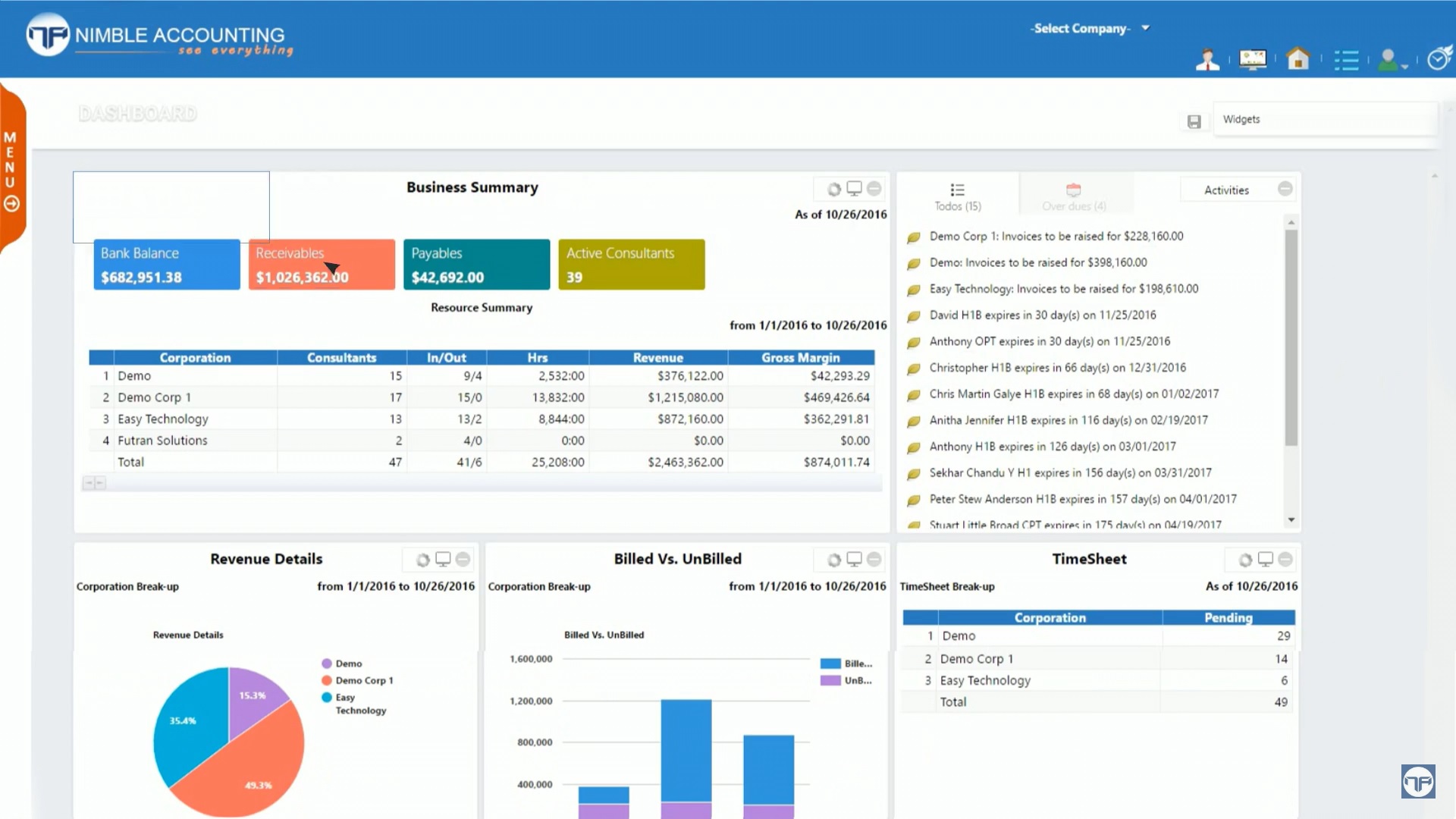Open the Receivables tile
This screenshot has width=1456, height=819.
322,265
